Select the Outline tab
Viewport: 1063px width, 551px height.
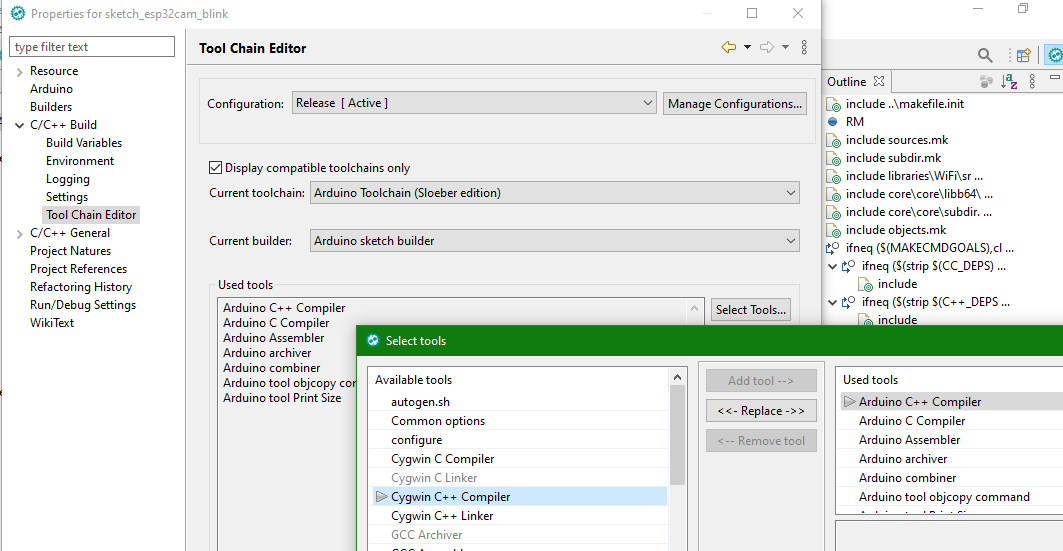(x=847, y=81)
